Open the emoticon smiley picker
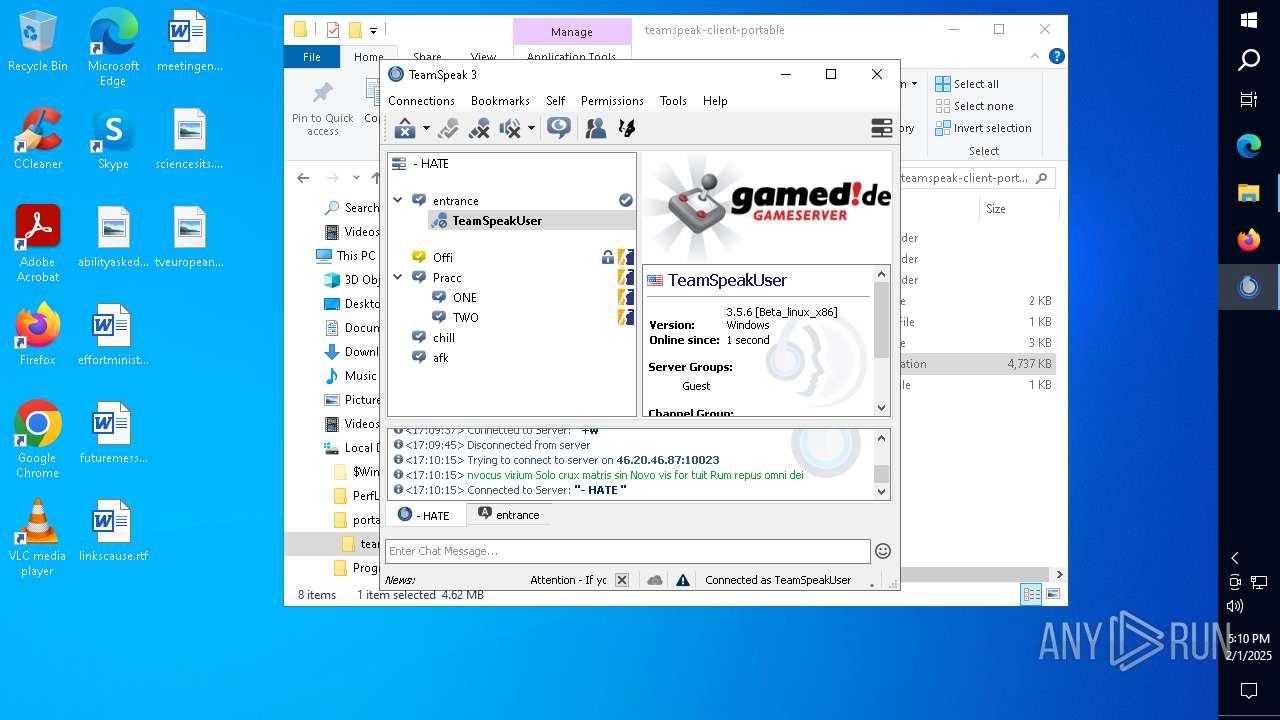Screen dimensions: 1280x720 tap(883, 551)
